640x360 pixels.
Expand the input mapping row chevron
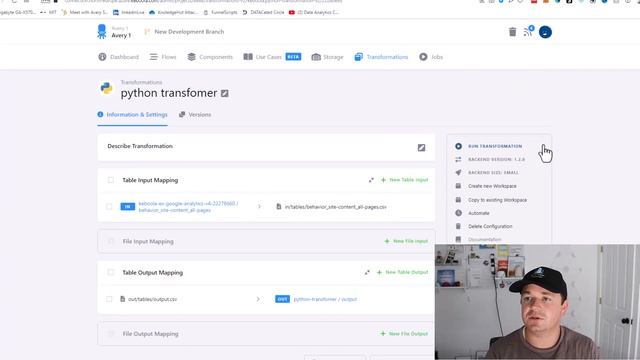tap(259, 207)
